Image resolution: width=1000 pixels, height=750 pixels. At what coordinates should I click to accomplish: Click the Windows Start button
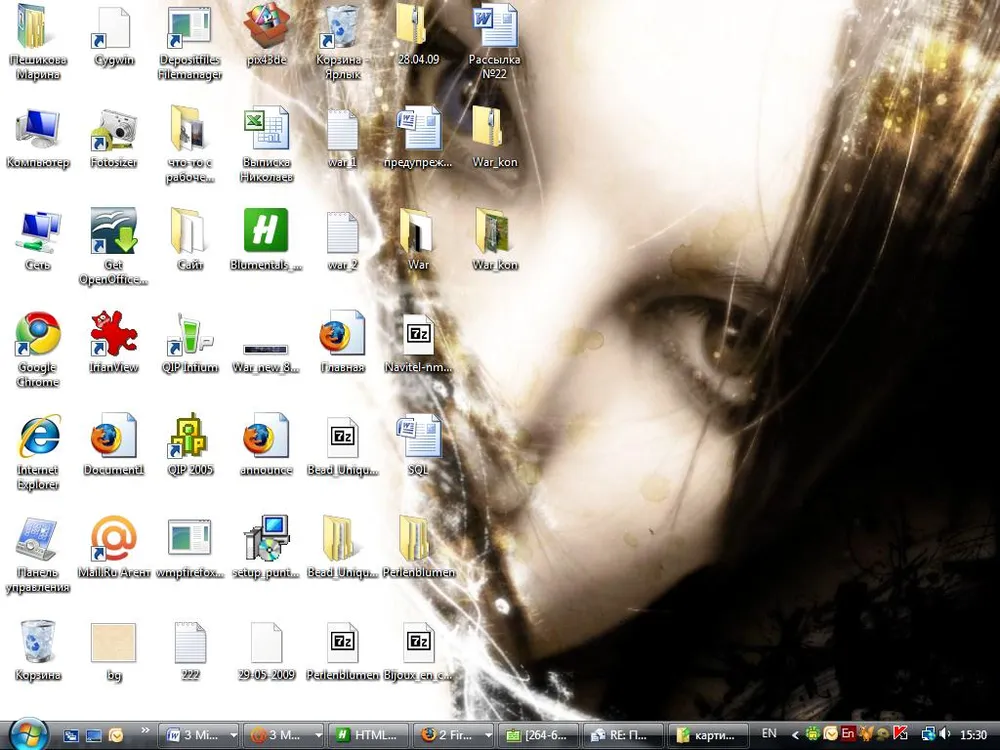point(27,733)
